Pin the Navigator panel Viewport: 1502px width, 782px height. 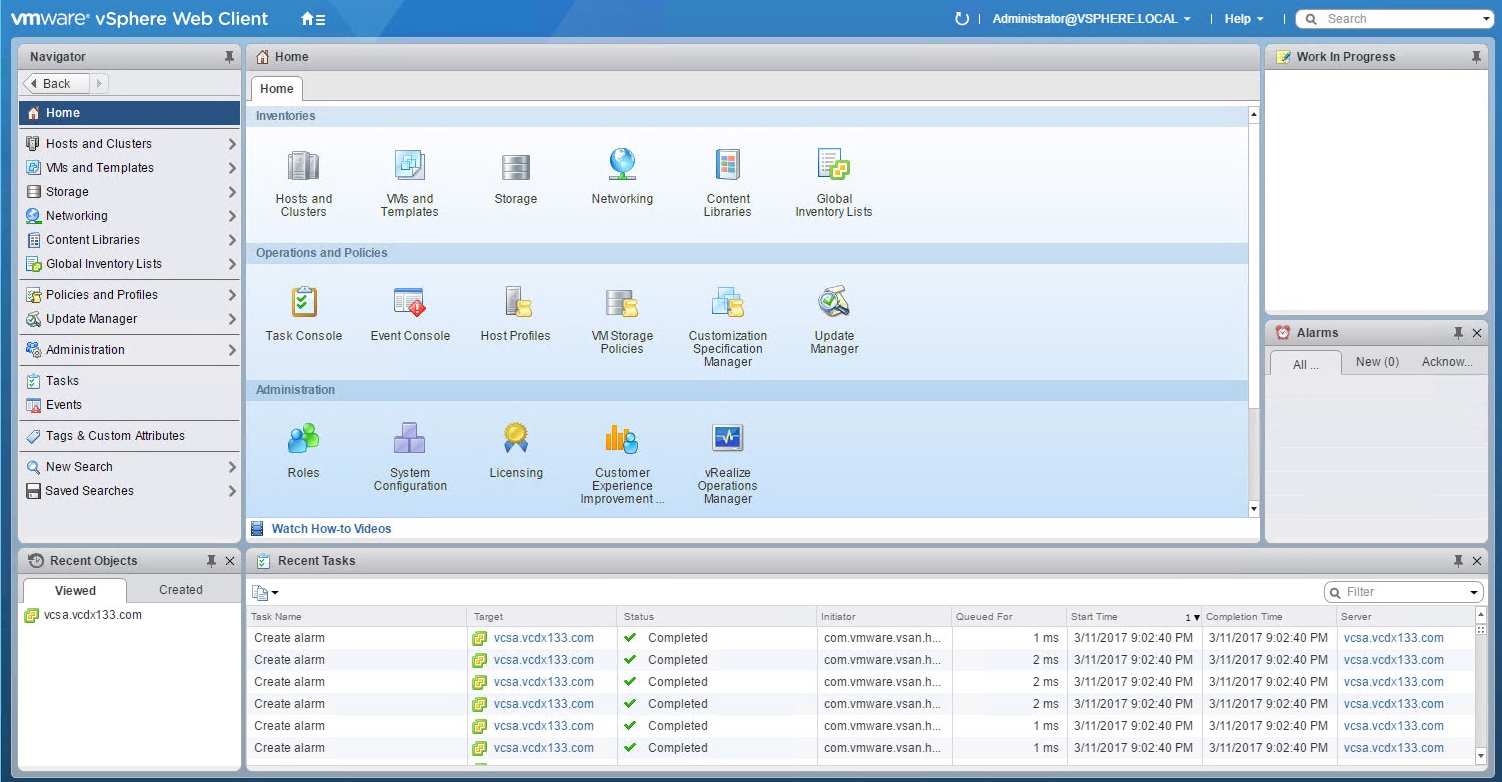(x=229, y=57)
